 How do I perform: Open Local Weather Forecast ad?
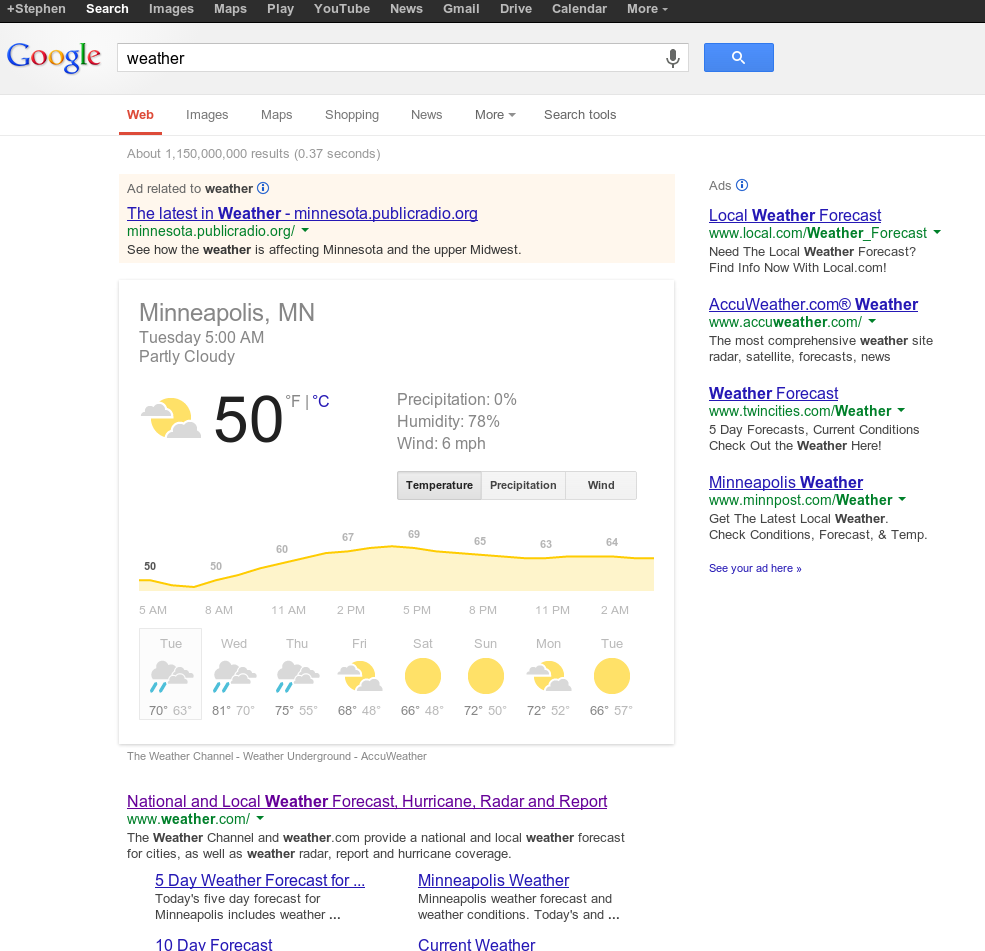[x=795, y=215]
